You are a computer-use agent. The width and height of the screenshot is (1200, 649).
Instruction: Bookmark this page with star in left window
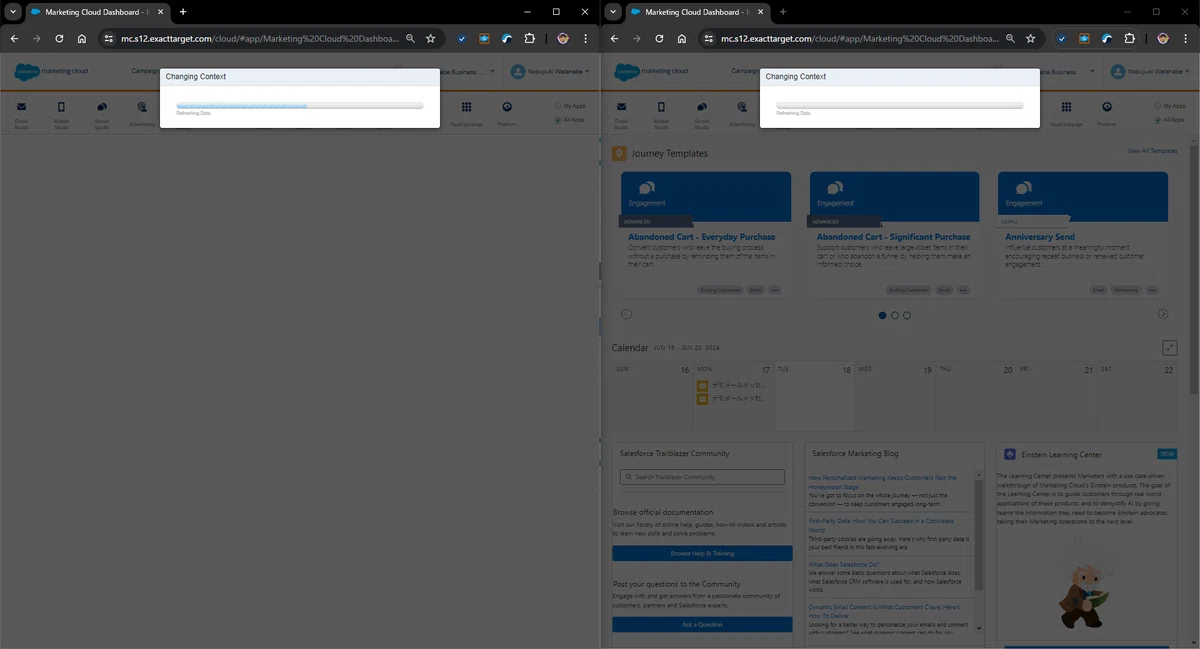(x=431, y=38)
